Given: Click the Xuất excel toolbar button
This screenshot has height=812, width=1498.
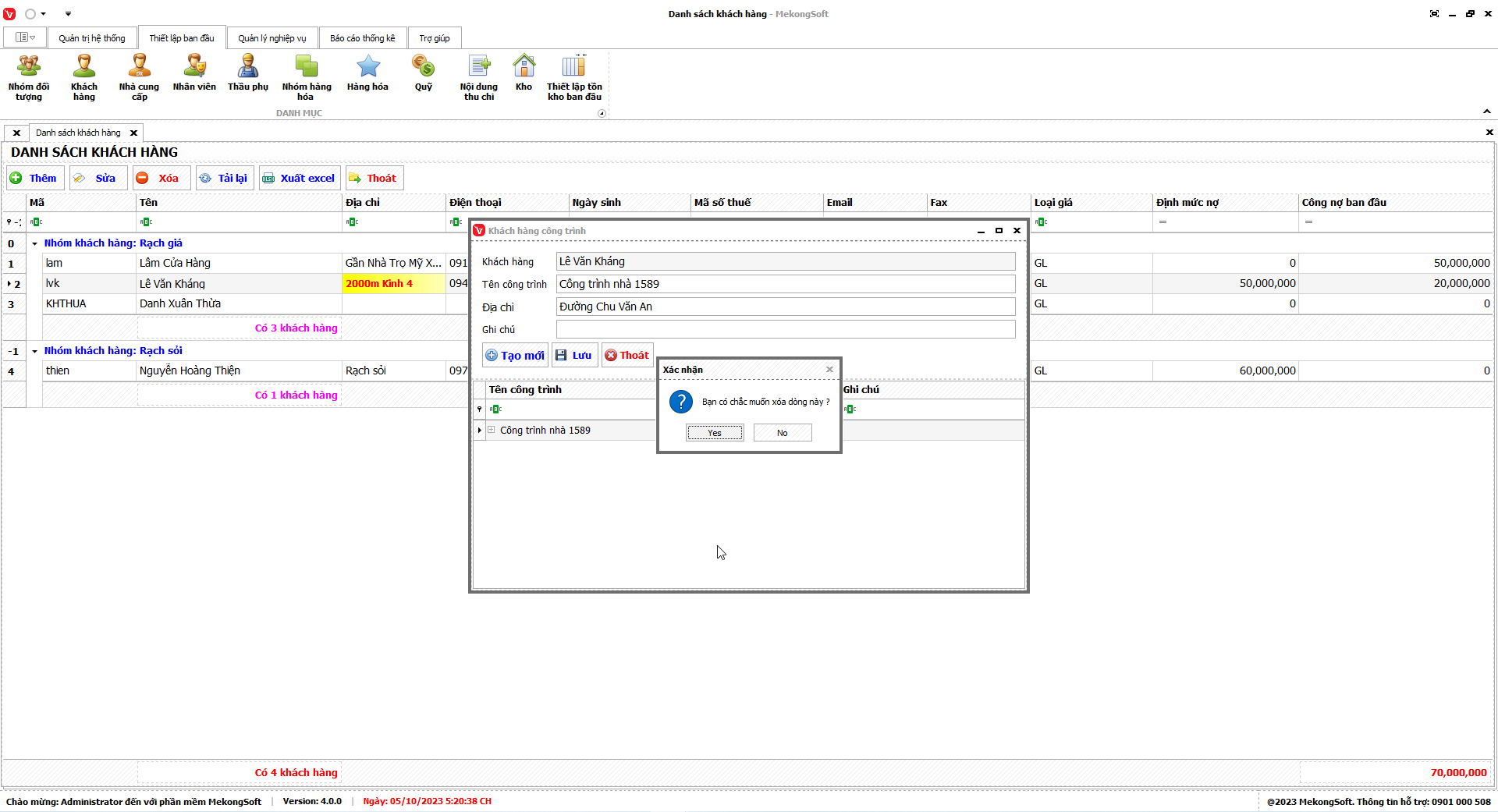Looking at the screenshot, I should (300, 178).
